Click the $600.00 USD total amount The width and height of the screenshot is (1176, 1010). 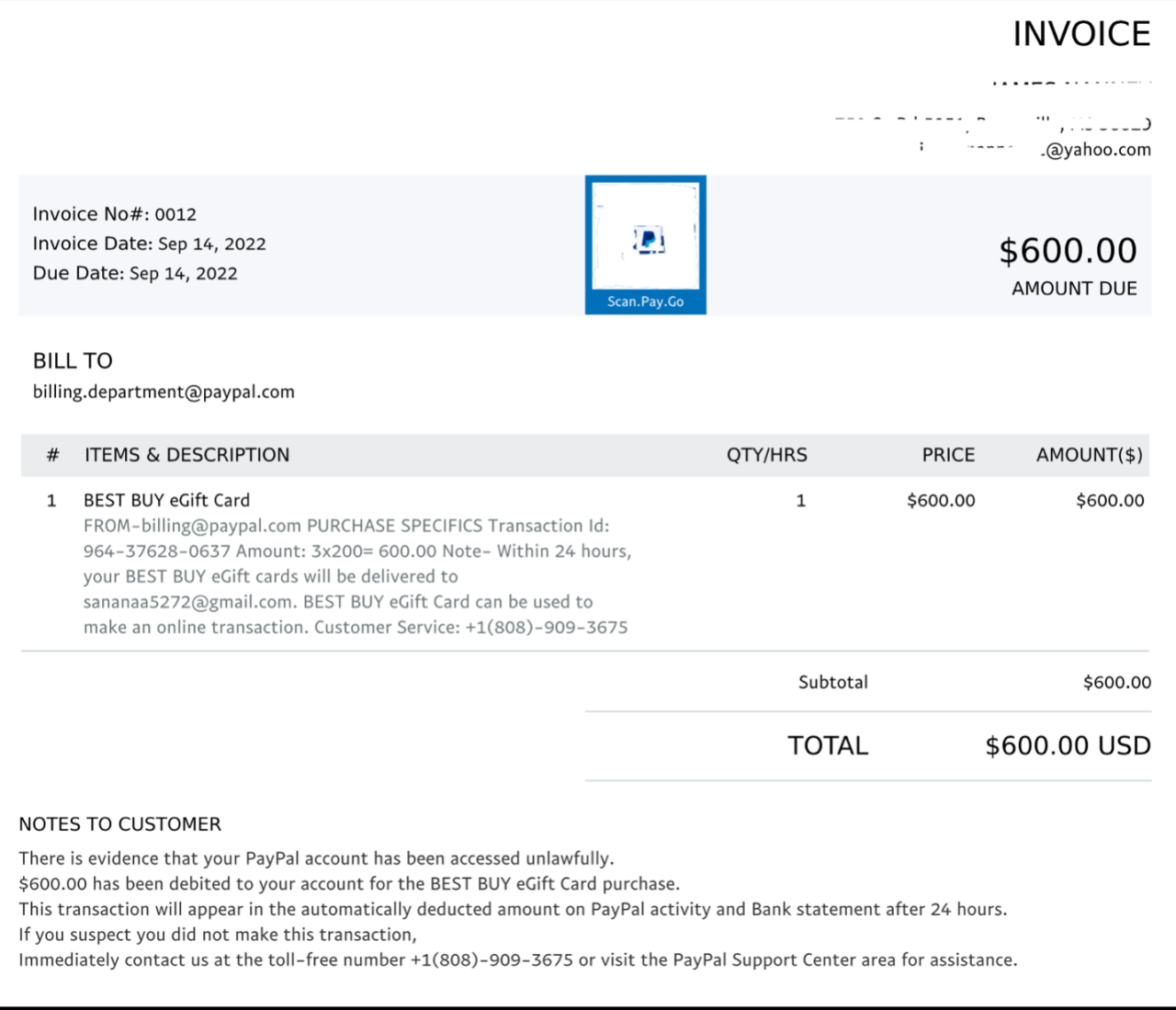coord(1068,745)
